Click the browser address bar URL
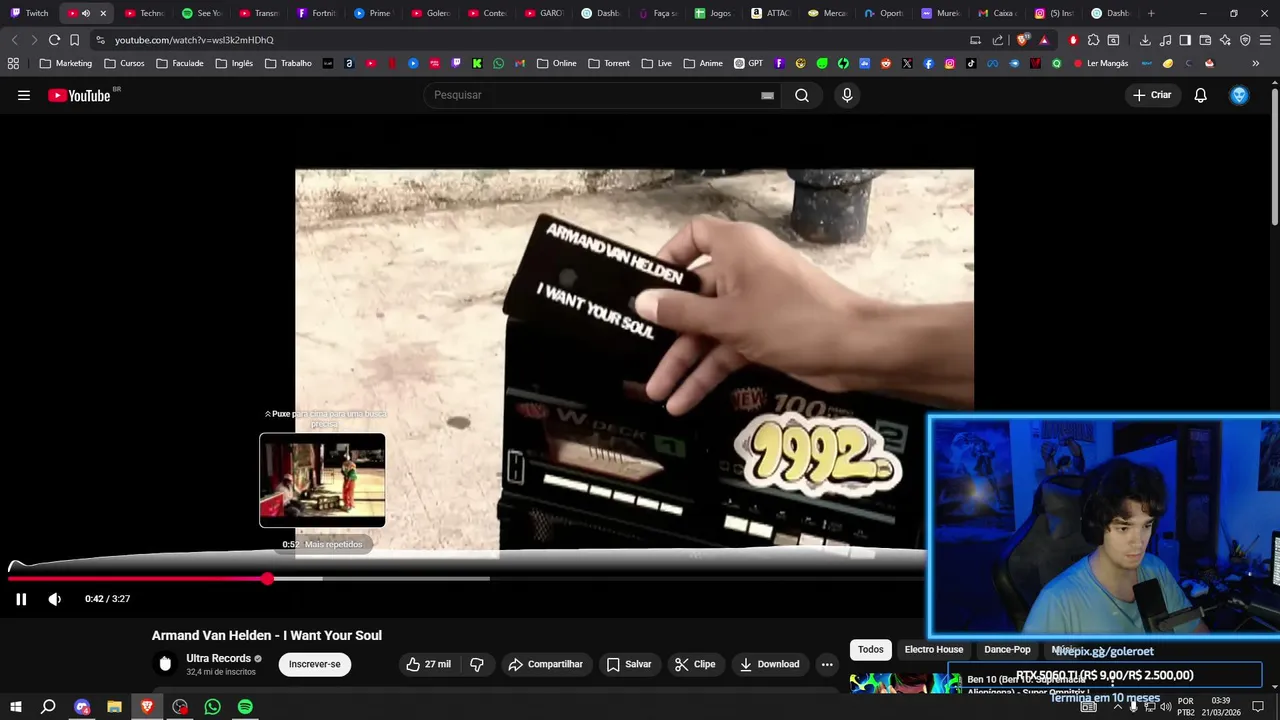This screenshot has height=720, width=1280. [x=194, y=40]
